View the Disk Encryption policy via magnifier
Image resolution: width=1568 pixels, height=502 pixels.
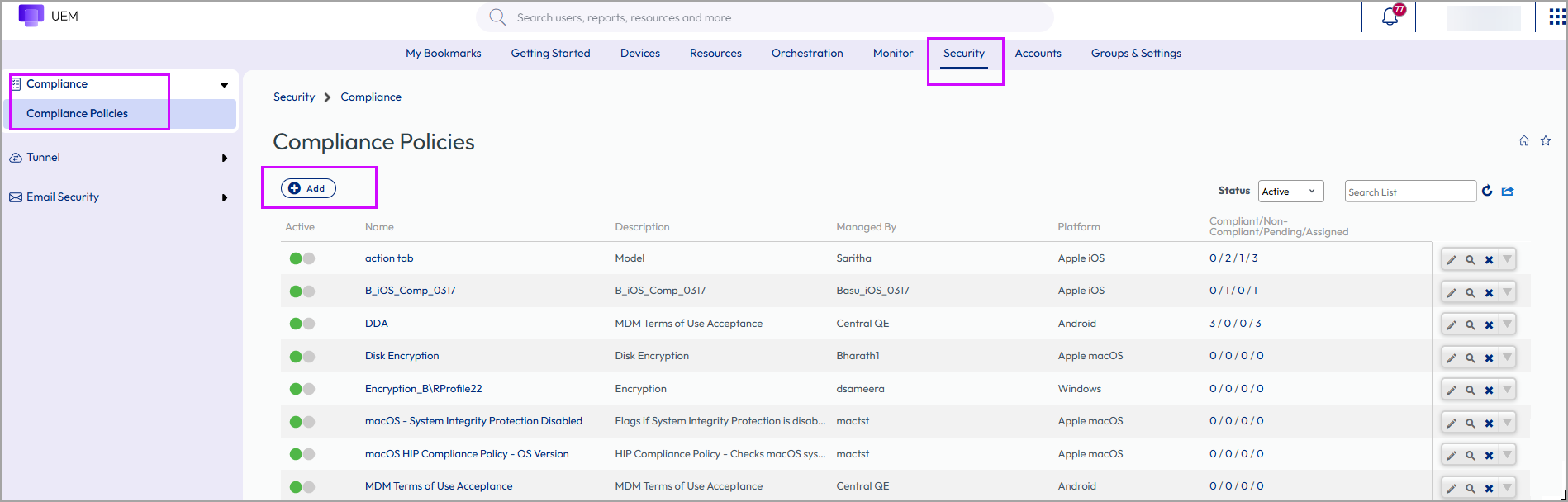point(1471,358)
